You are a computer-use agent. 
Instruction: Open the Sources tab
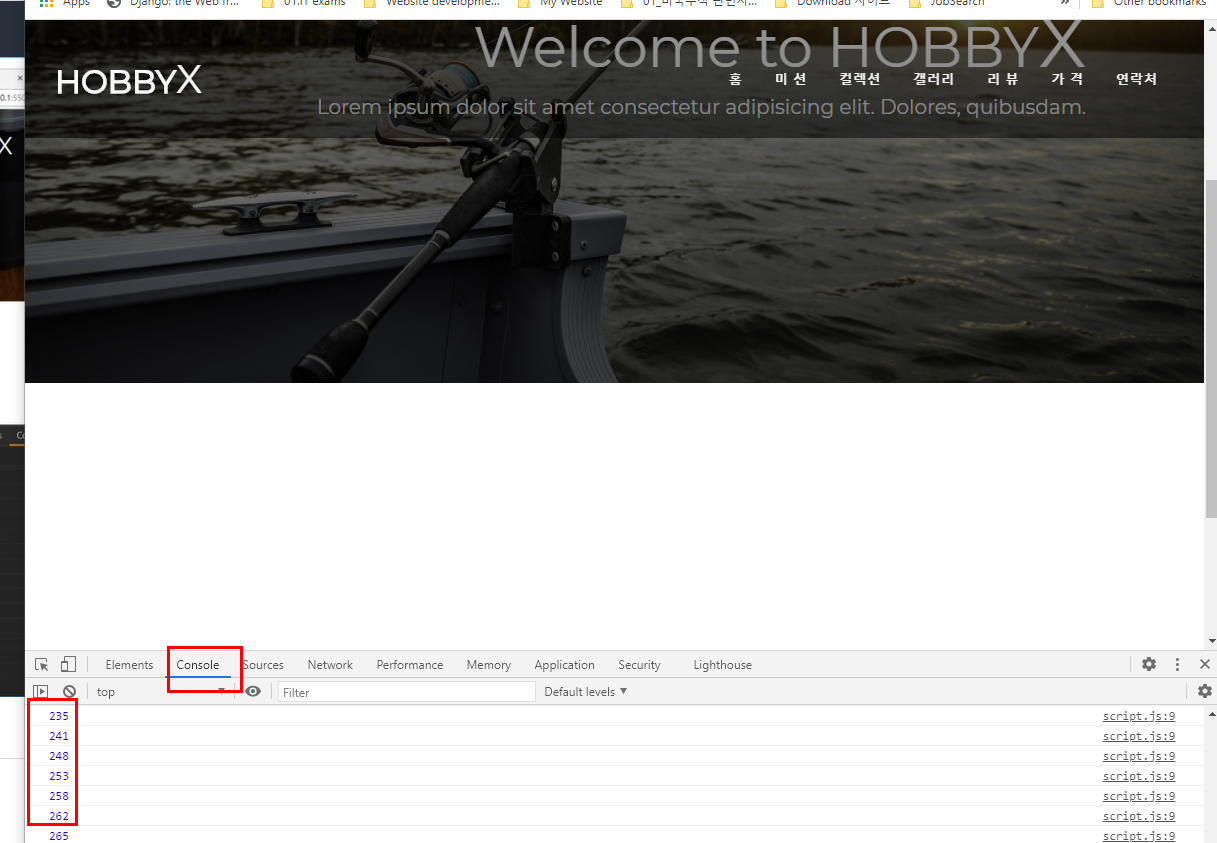(x=263, y=665)
